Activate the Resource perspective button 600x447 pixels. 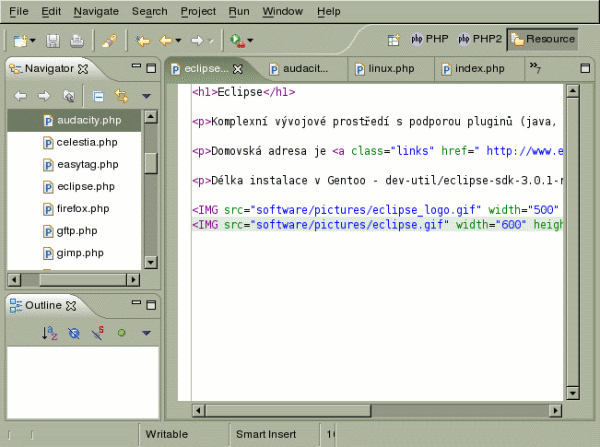click(x=543, y=39)
